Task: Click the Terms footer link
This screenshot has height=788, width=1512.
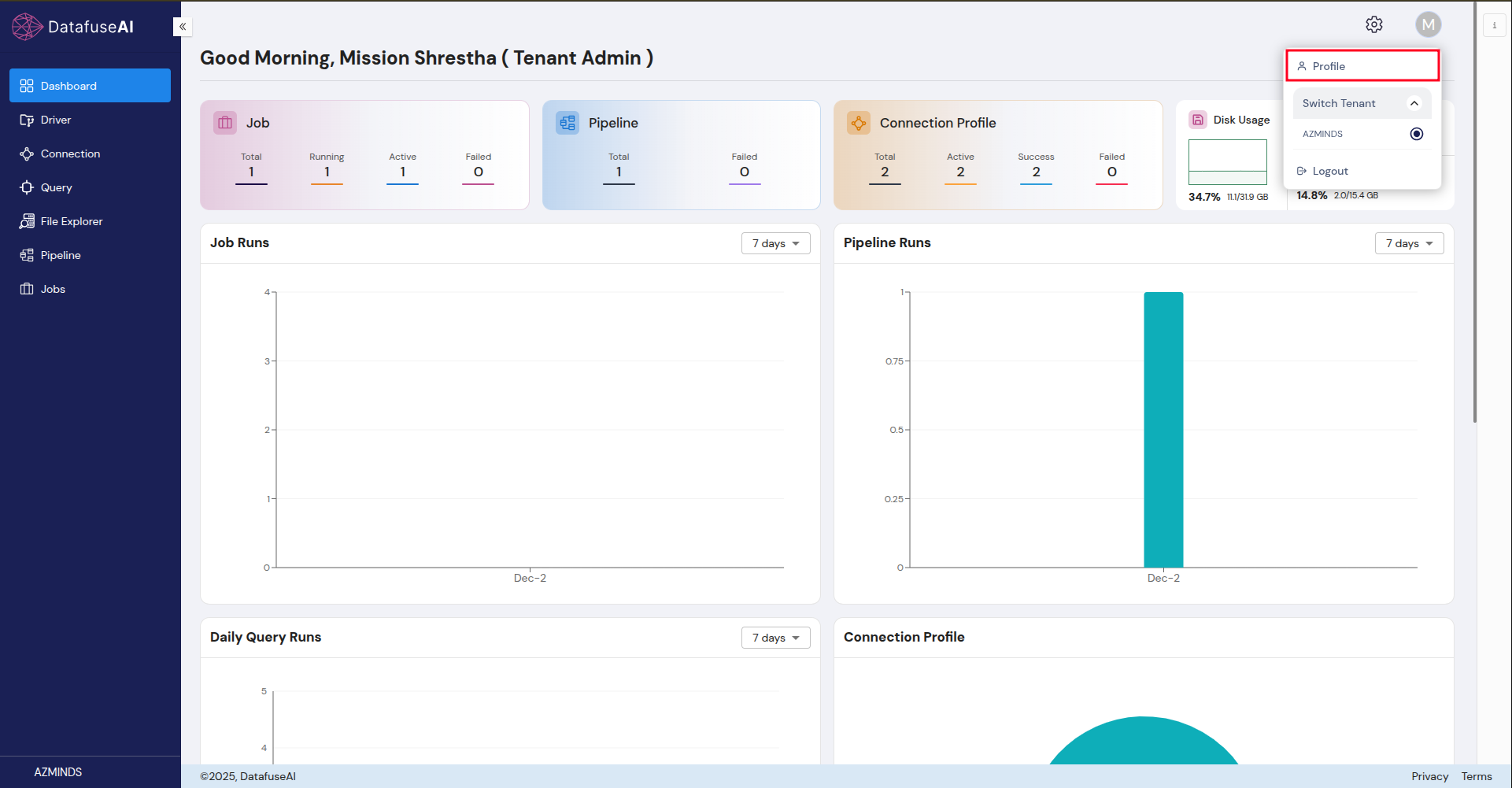Action: click(1476, 776)
